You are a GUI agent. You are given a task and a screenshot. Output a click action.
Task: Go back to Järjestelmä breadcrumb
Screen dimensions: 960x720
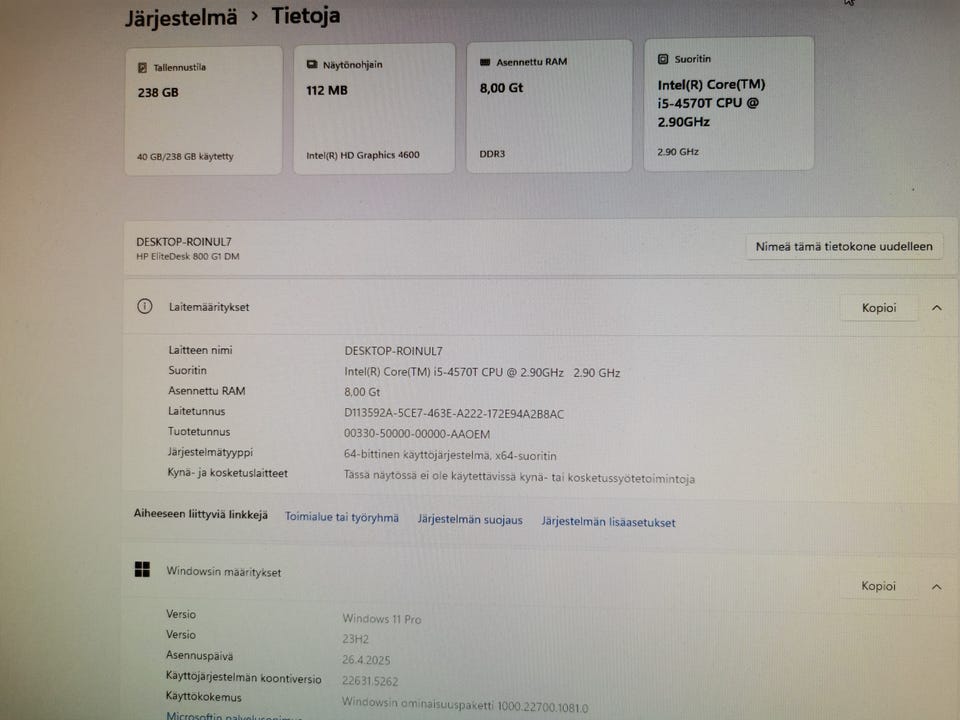point(181,17)
